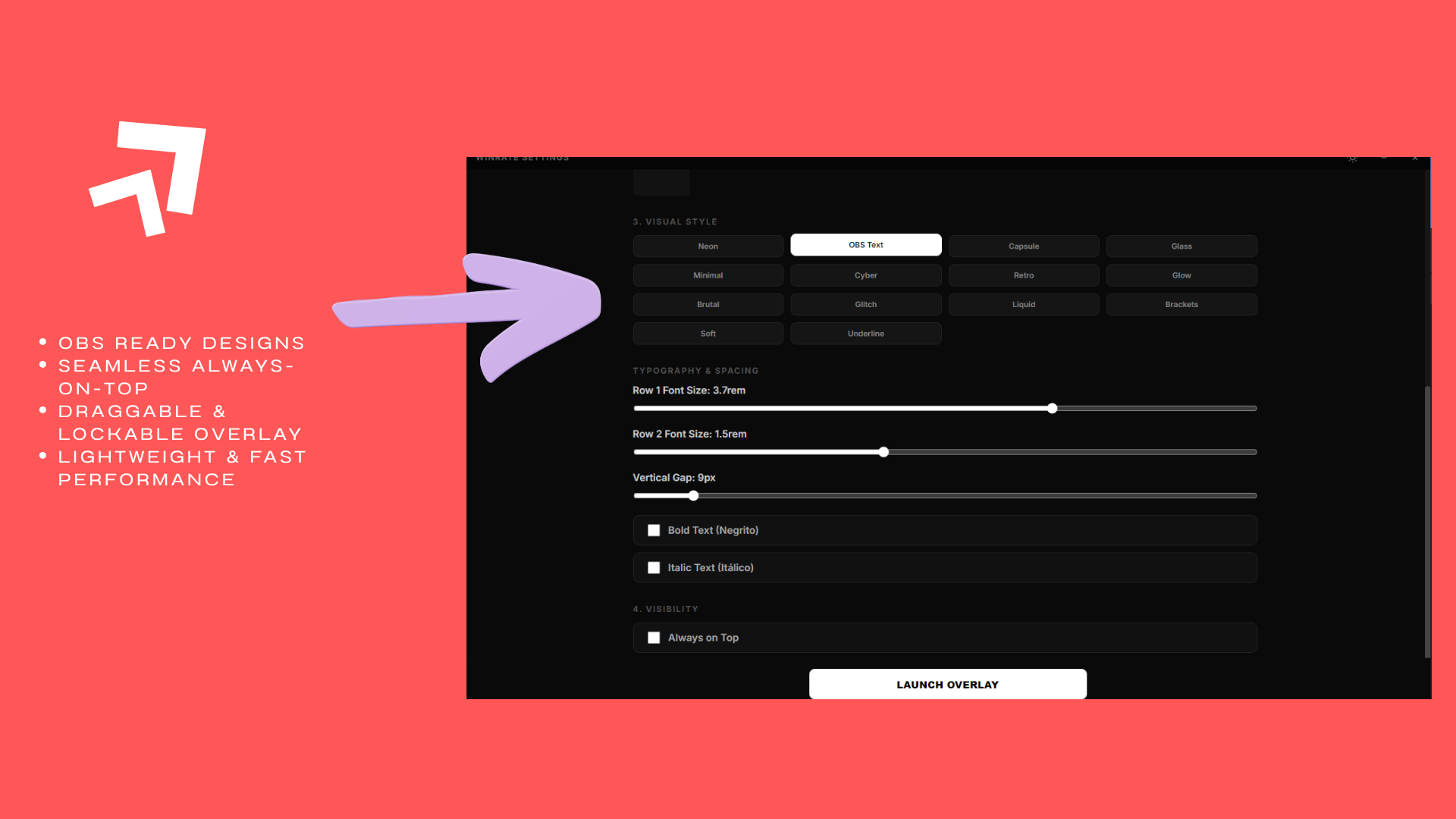This screenshot has height=819, width=1456.
Task: Choose the OBS Text style
Action: 866,245
